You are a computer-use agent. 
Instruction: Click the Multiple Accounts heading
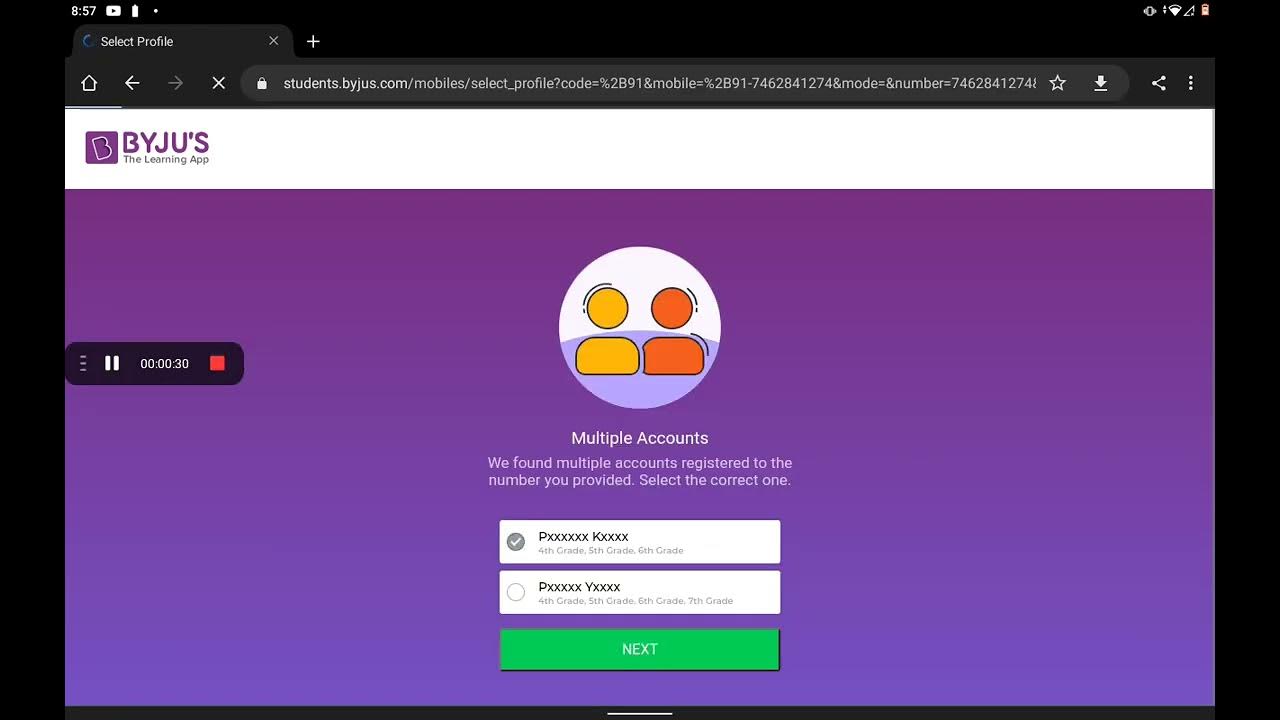tap(640, 438)
